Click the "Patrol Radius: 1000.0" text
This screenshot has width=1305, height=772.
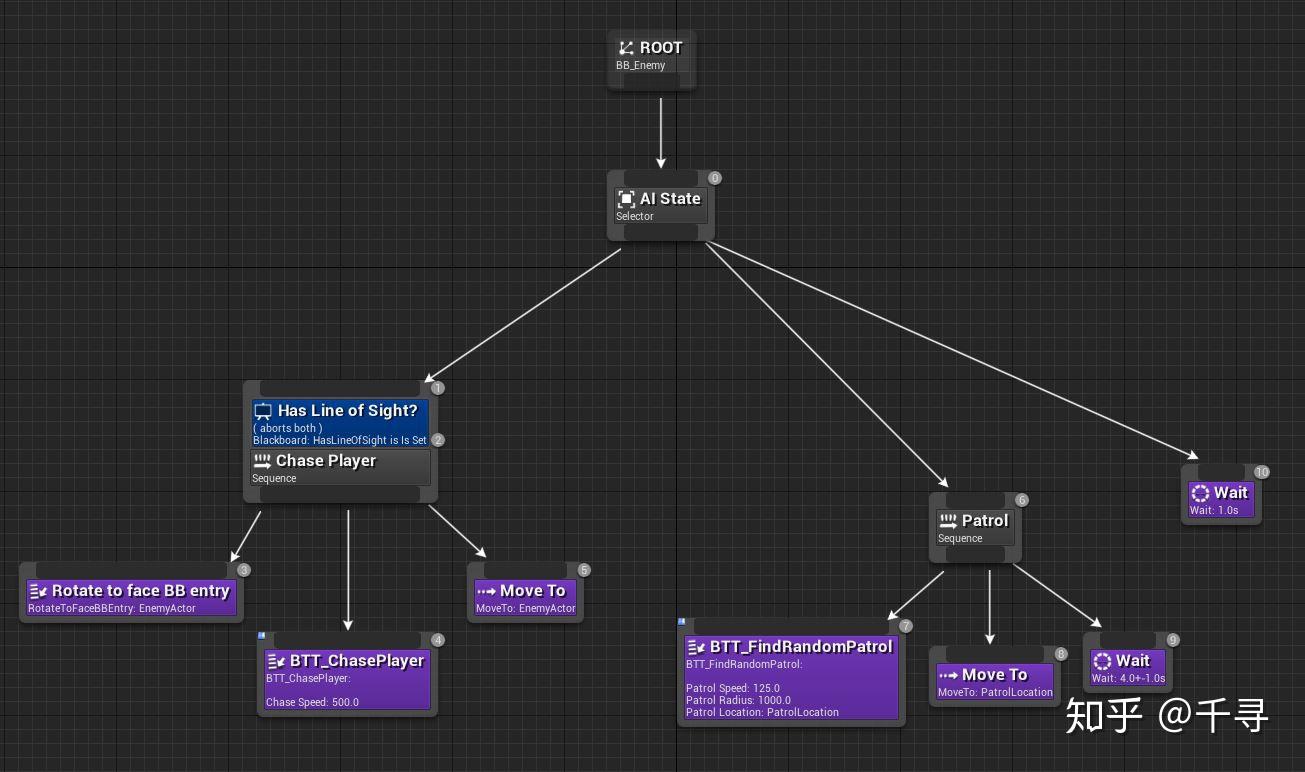[x=738, y=701]
